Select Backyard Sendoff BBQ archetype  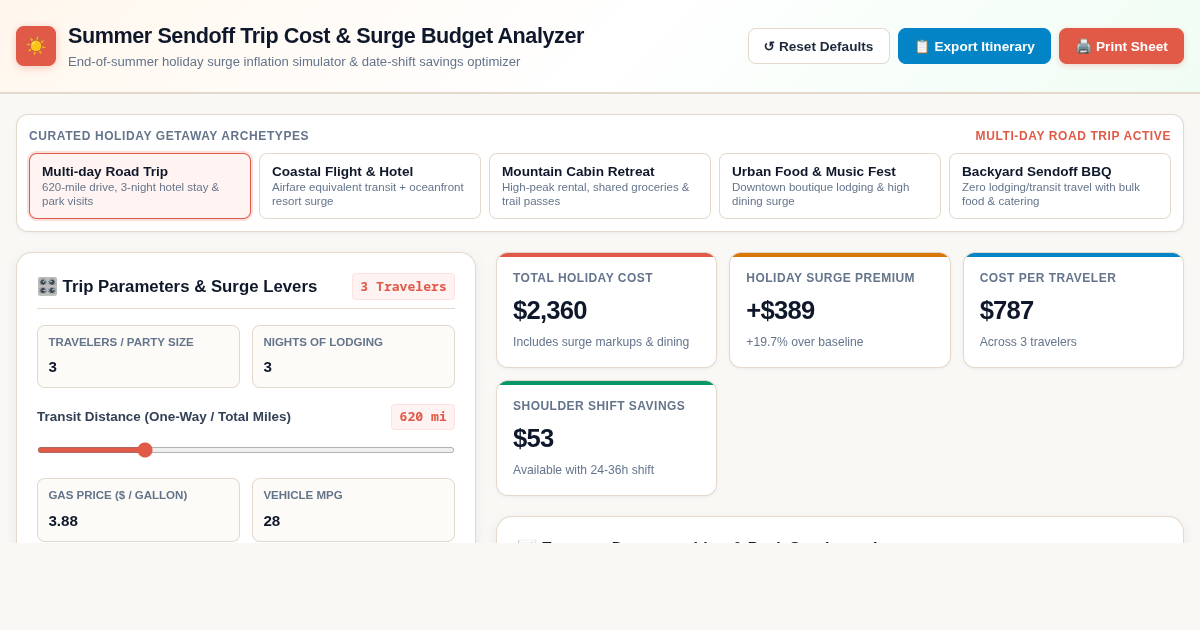pos(1060,186)
